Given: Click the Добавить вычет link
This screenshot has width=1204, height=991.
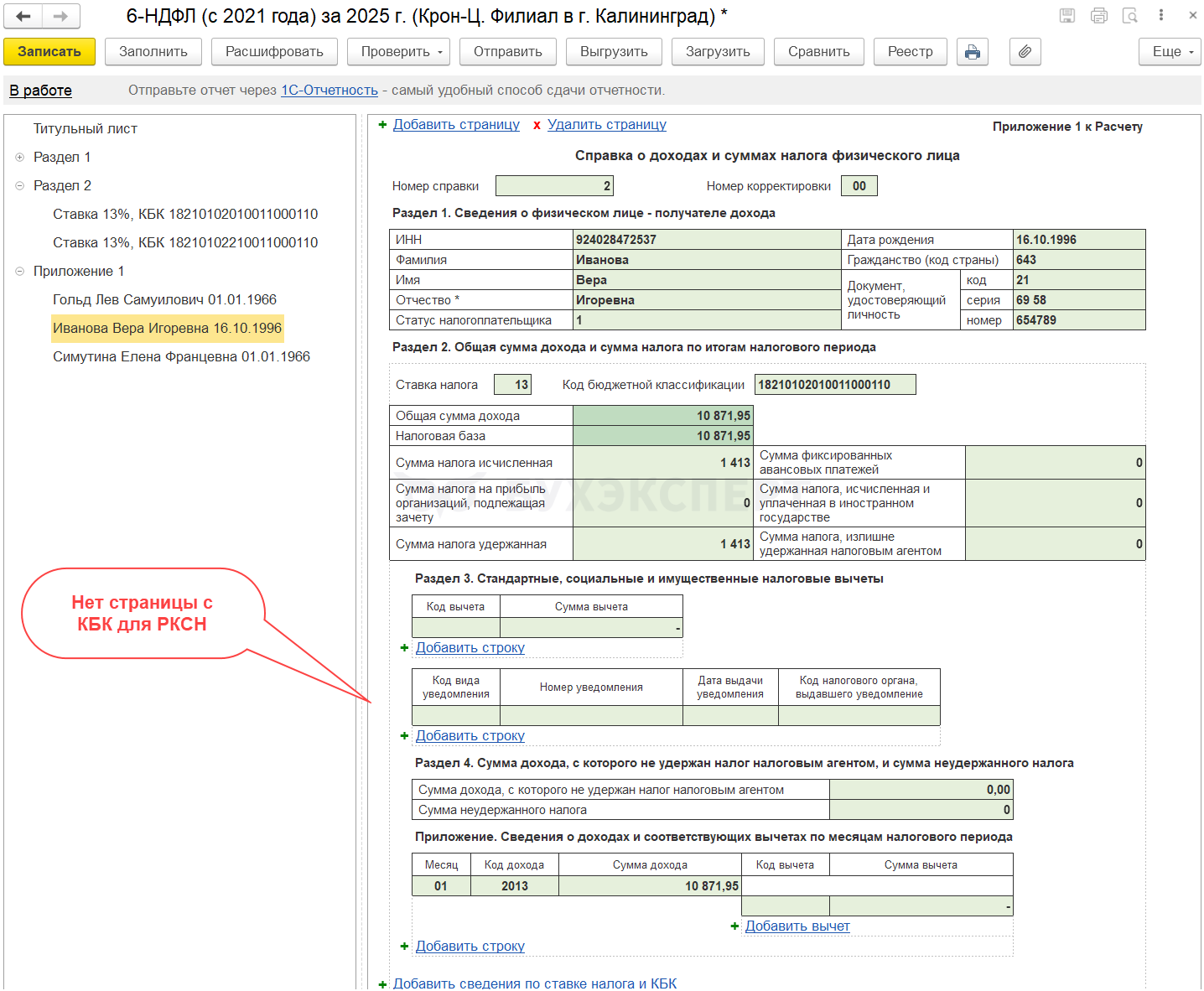Looking at the screenshot, I should 797,926.
